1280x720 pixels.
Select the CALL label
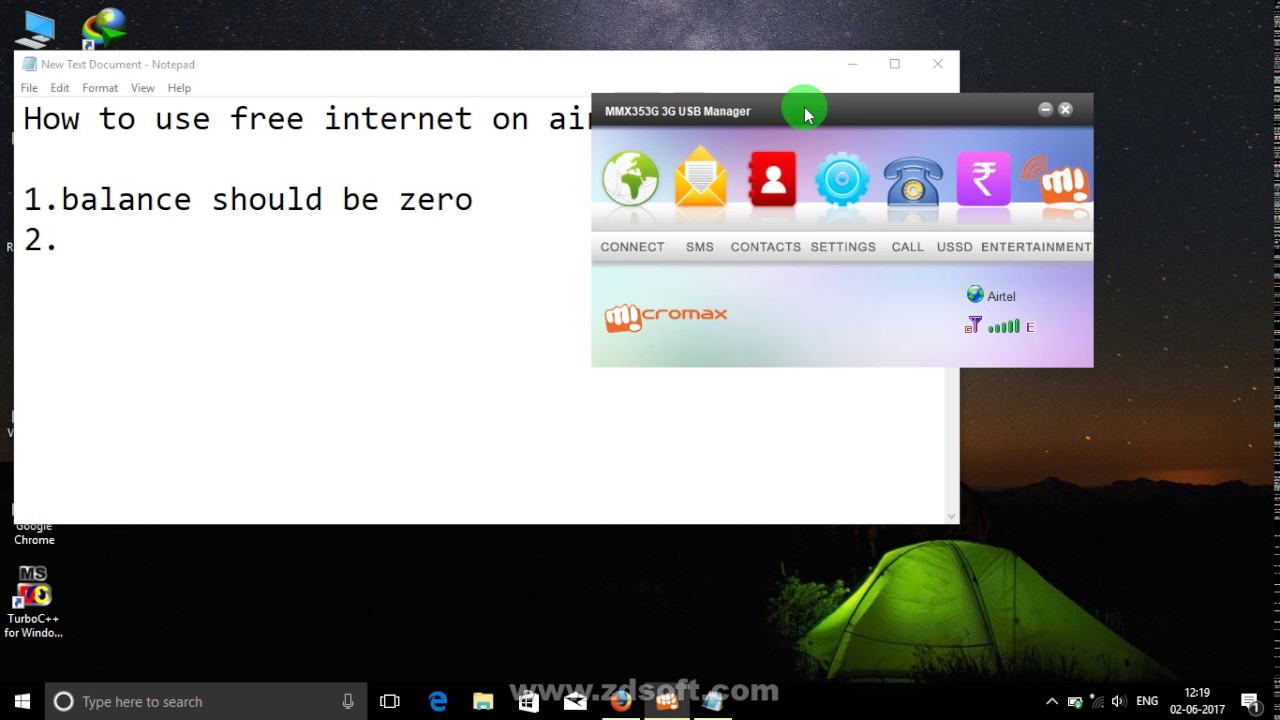[908, 247]
